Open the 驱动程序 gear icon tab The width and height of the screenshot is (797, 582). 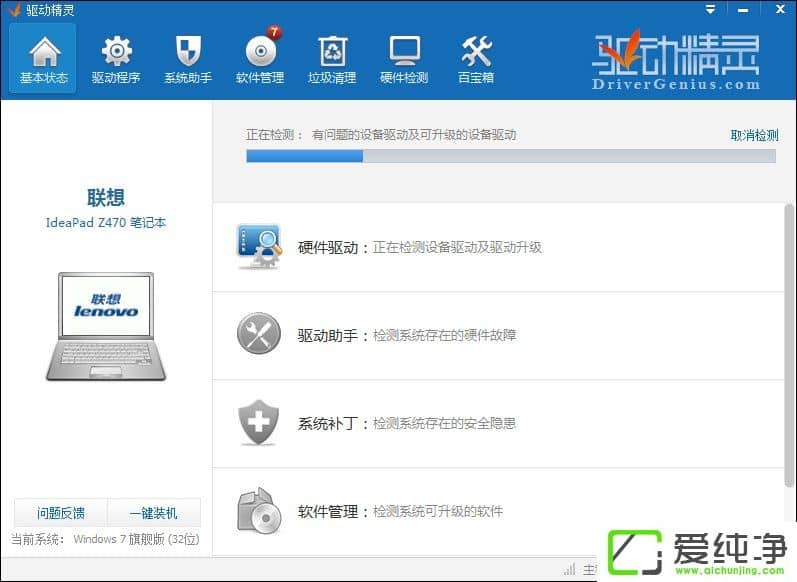click(x=116, y=60)
